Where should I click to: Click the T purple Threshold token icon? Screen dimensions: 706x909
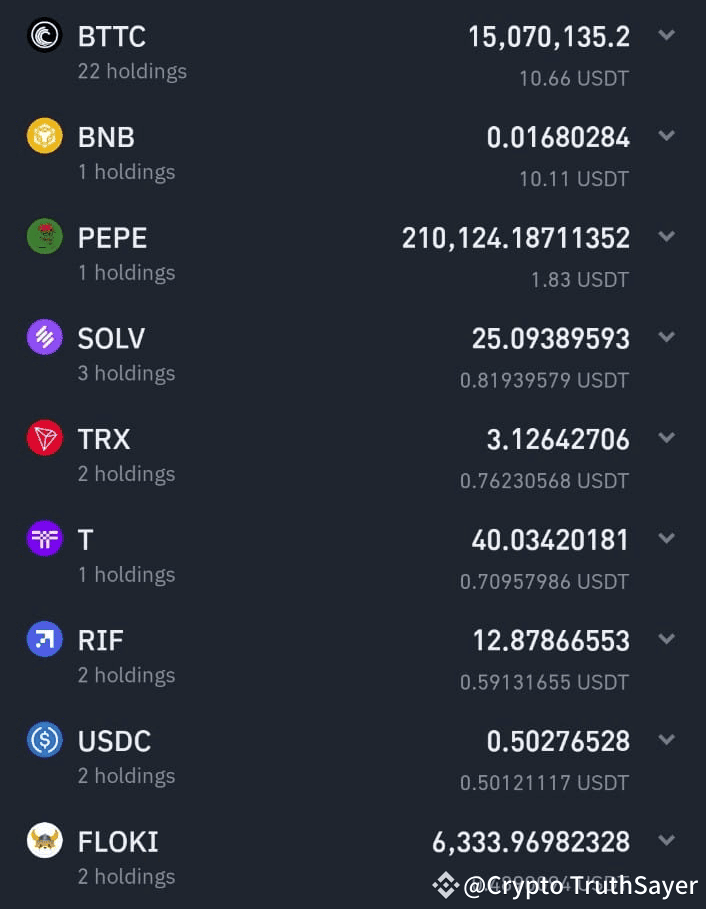42,539
